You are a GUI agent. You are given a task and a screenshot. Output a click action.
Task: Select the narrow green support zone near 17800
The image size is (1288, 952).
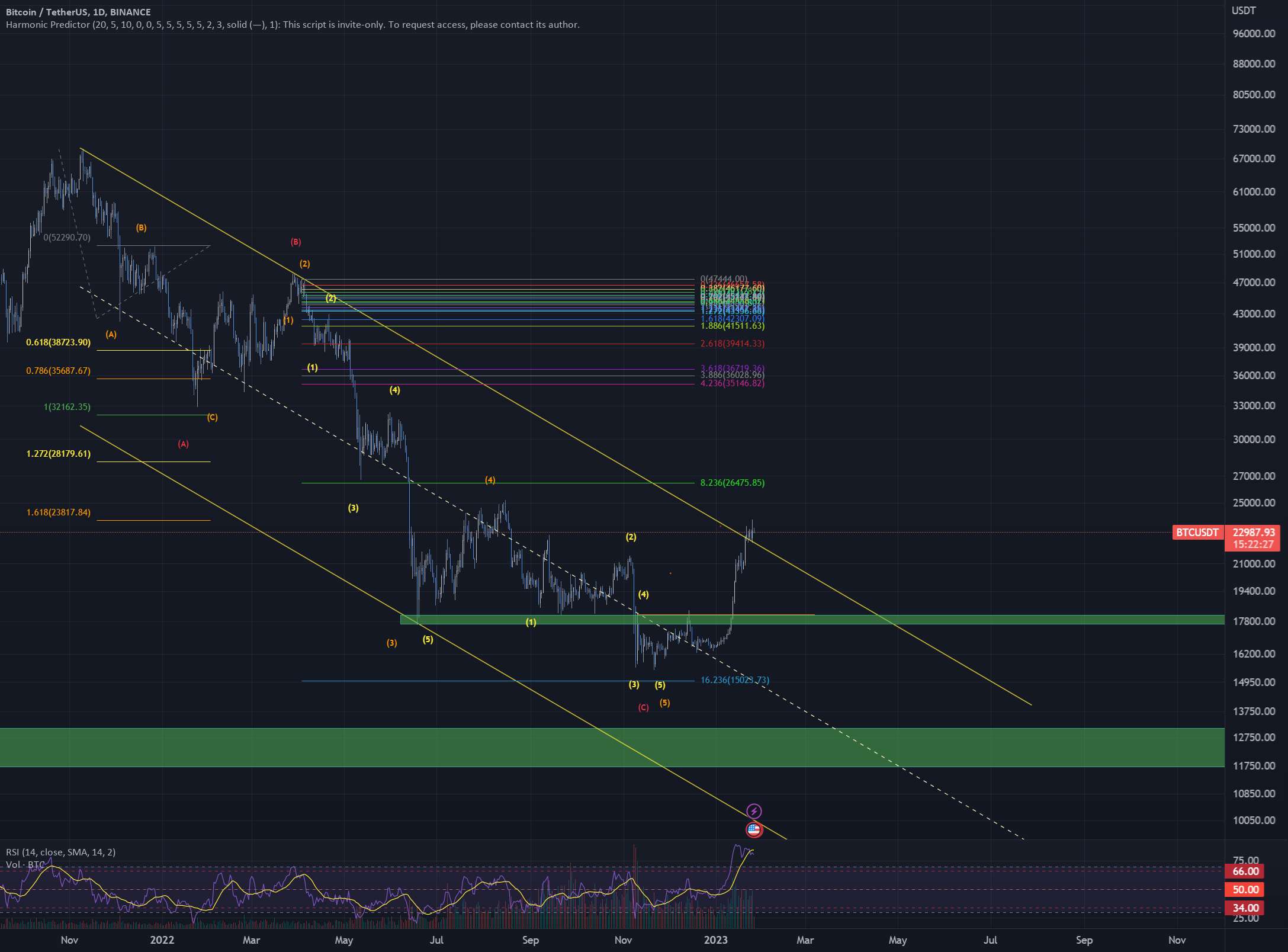(812, 620)
